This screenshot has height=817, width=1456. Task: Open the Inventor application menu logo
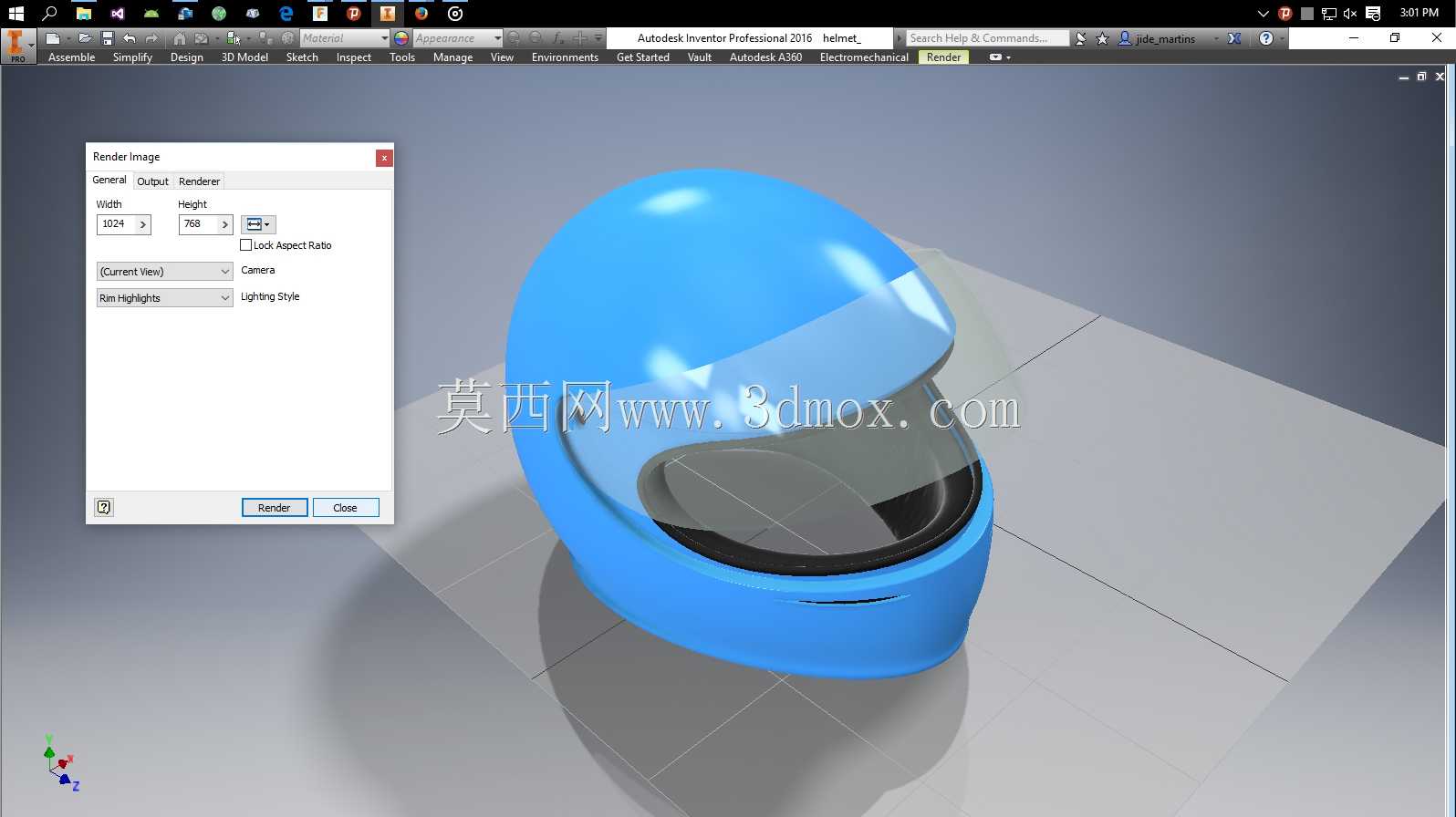coord(16,46)
